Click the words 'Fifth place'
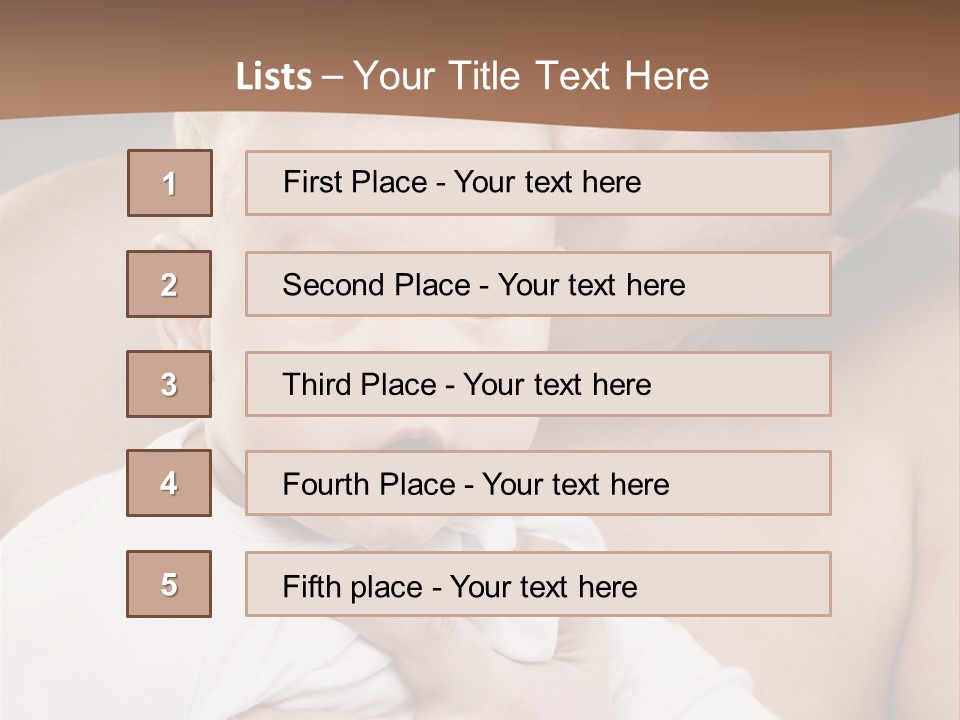960x720 pixels. pos(353,586)
